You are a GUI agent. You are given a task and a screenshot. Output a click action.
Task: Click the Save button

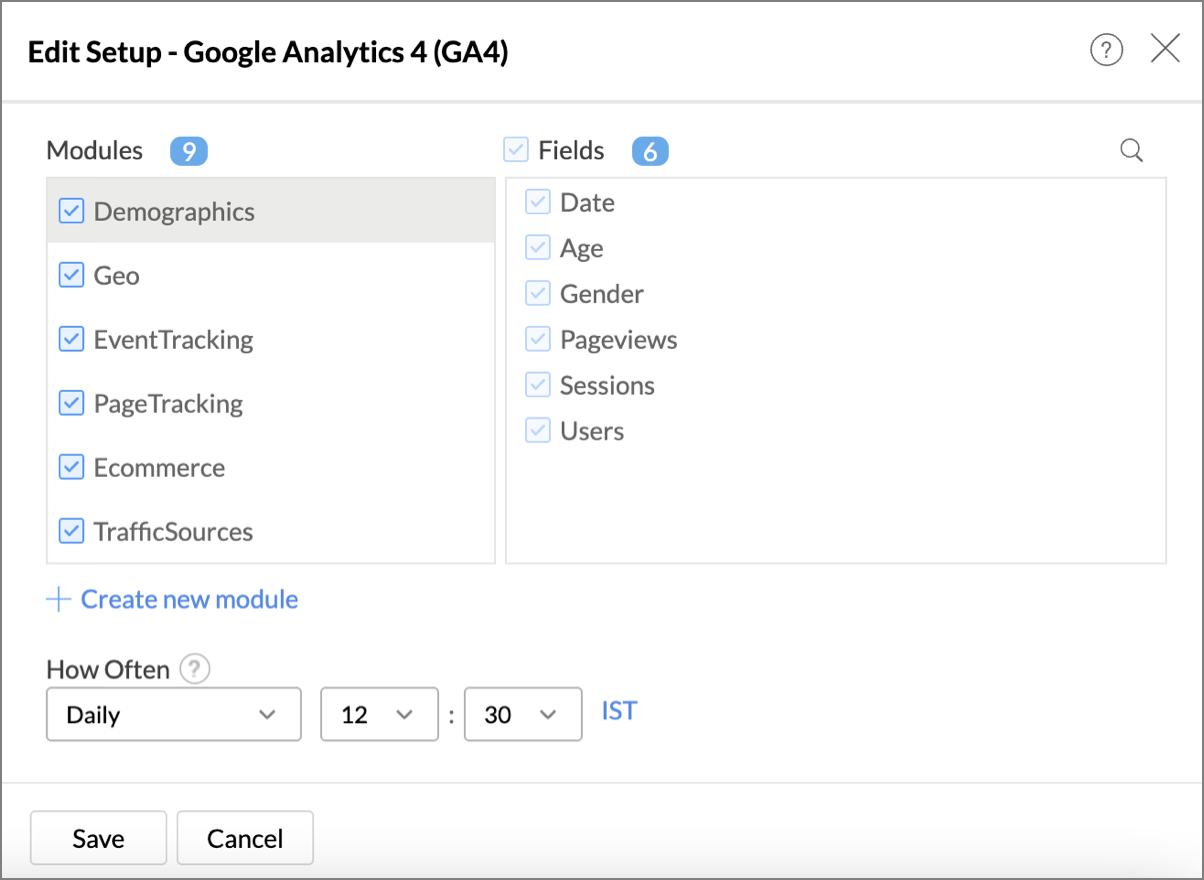click(98, 838)
